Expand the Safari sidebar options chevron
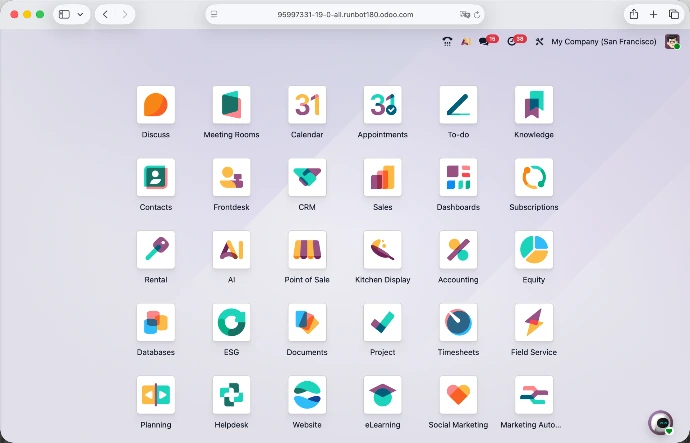Screen dimensions: 690x443 click(80, 14)
